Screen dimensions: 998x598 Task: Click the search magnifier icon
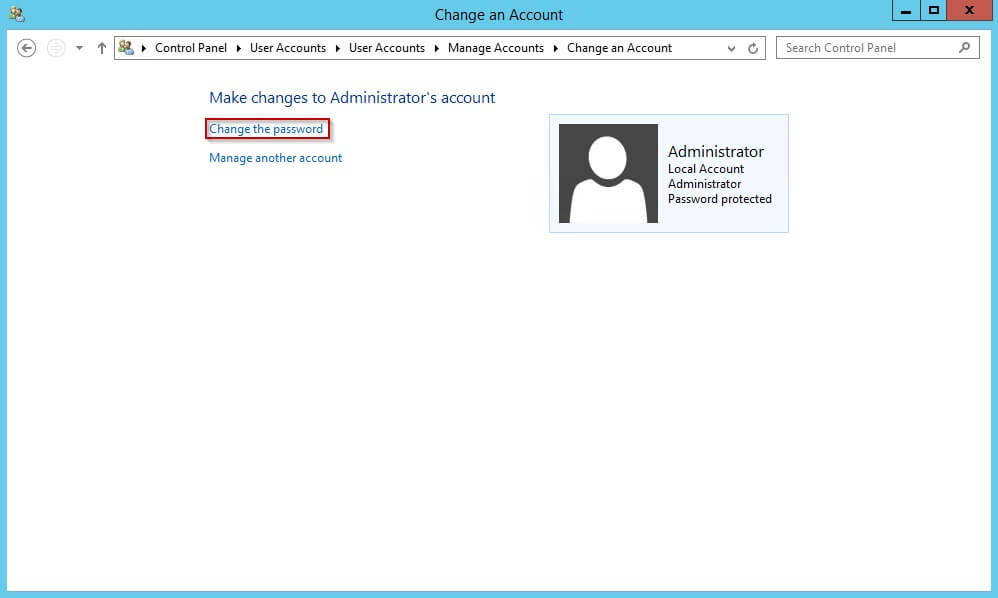[x=963, y=47]
